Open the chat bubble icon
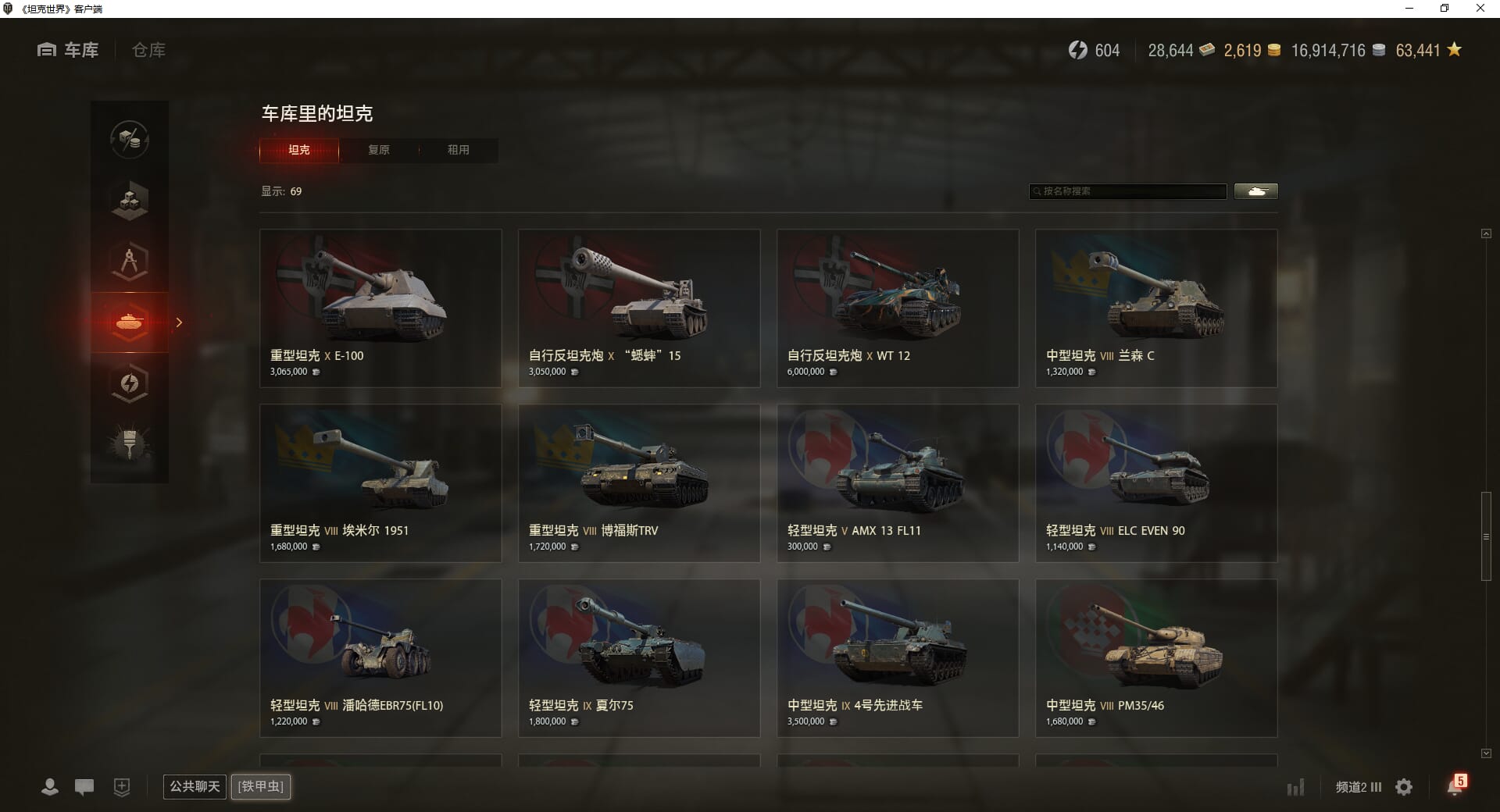 pyautogui.click(x=84, y=787)
